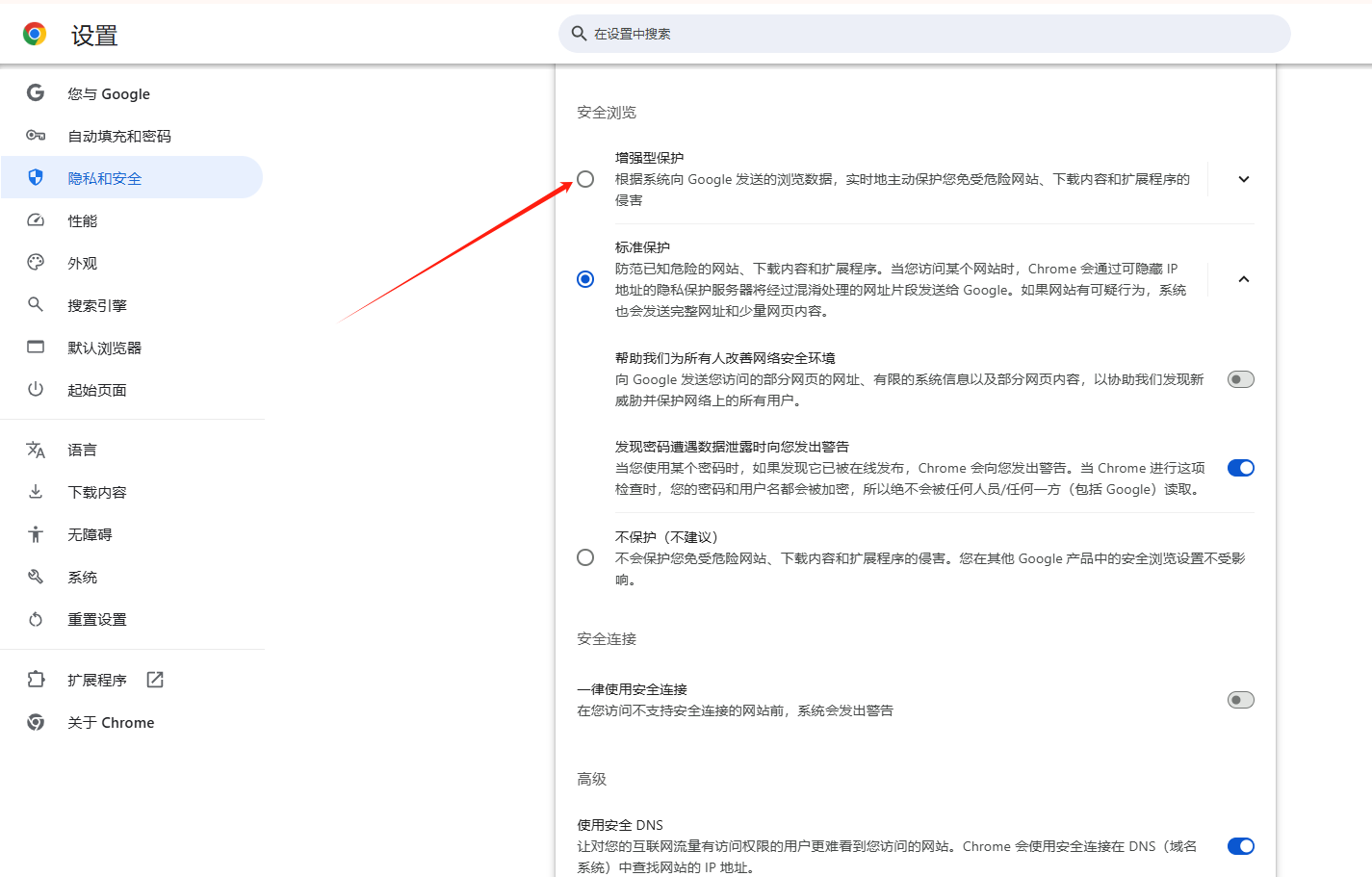Click the 高级 section heading
This screenshot has height=877, width=1372.
pos(592,779)
